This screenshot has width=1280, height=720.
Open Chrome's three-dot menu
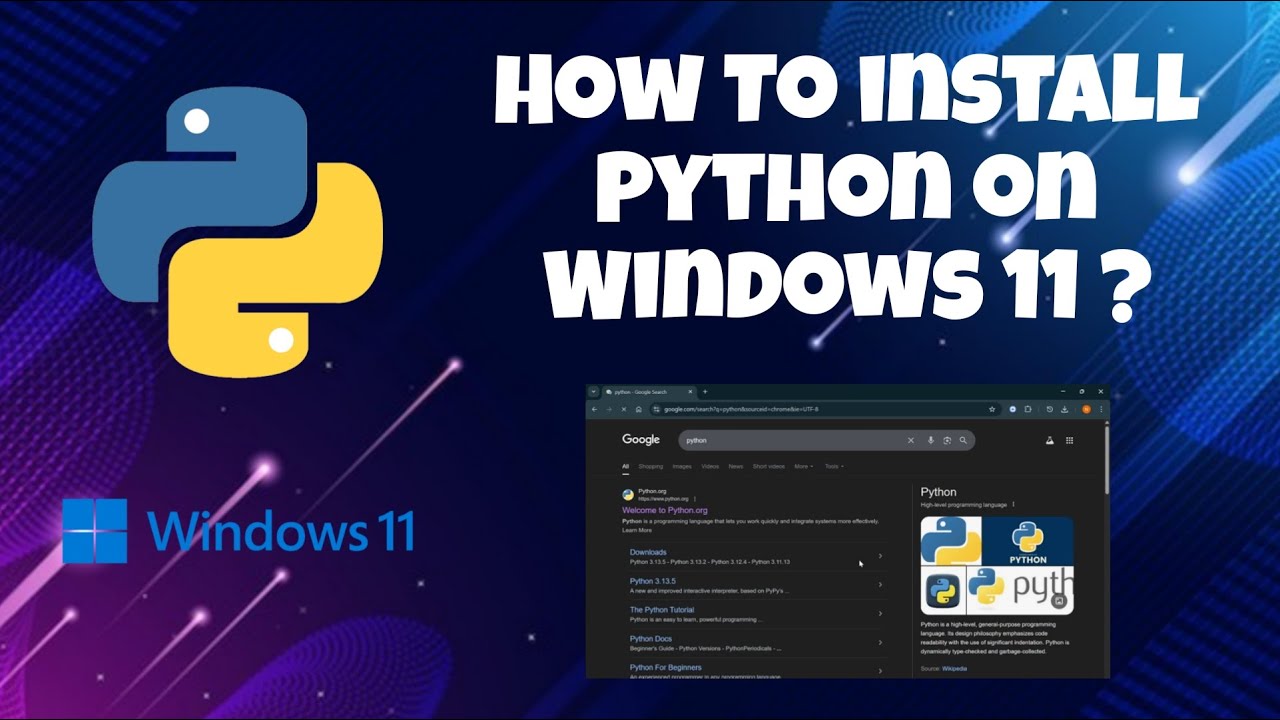coord(1101,409)
